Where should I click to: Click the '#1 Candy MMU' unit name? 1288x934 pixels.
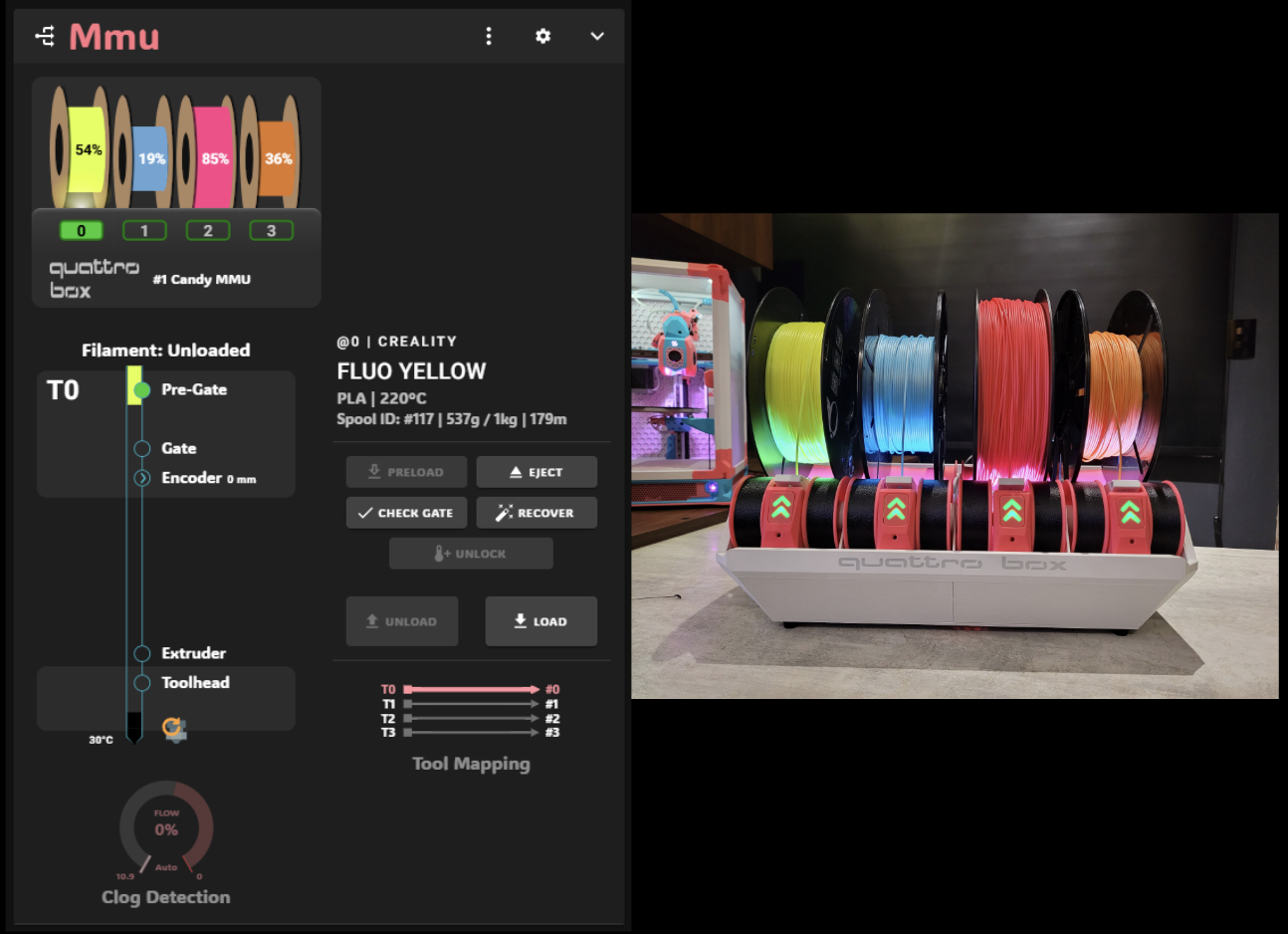point(202,280)
